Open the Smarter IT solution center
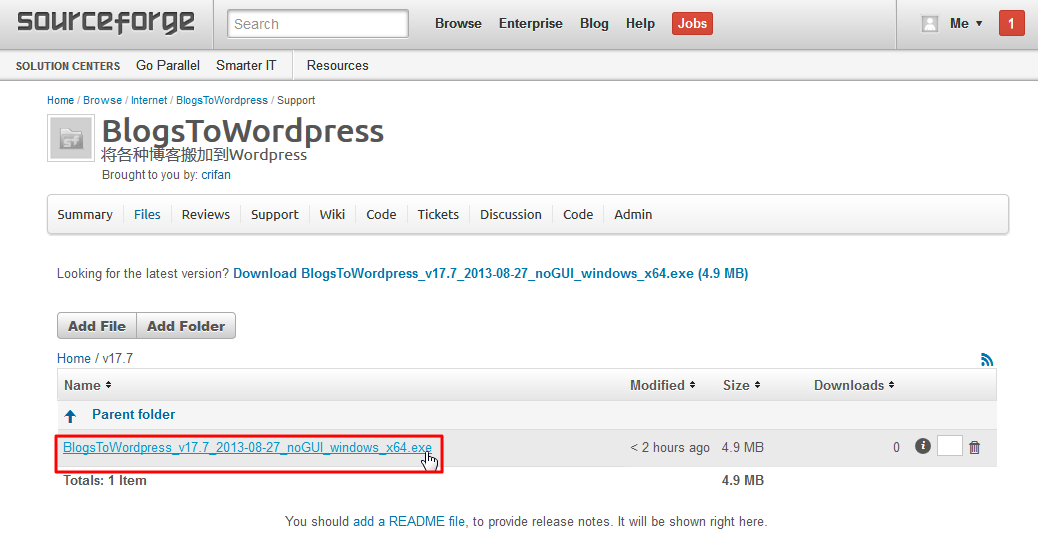This screenshot has width=1038, height=553. [x=246, y=66]
